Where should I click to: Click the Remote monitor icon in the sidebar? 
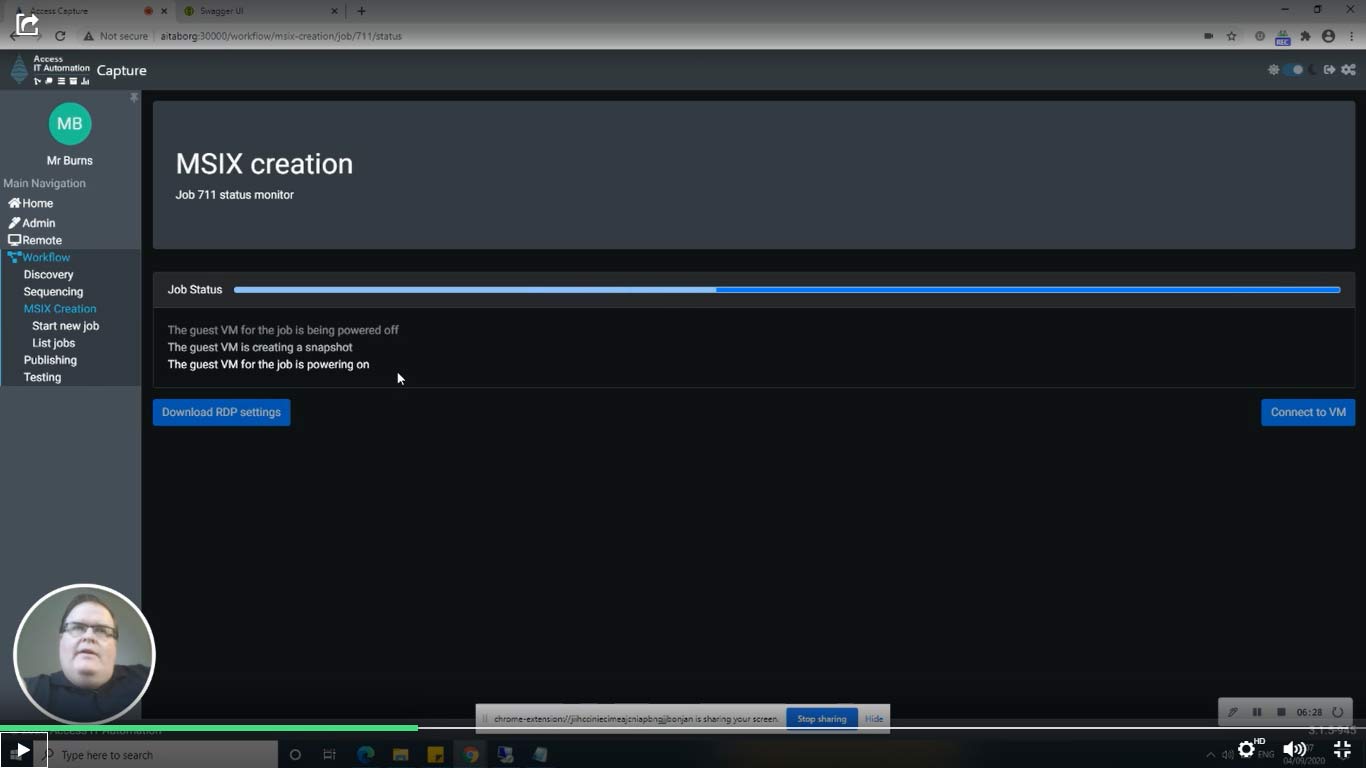[13, 240]
